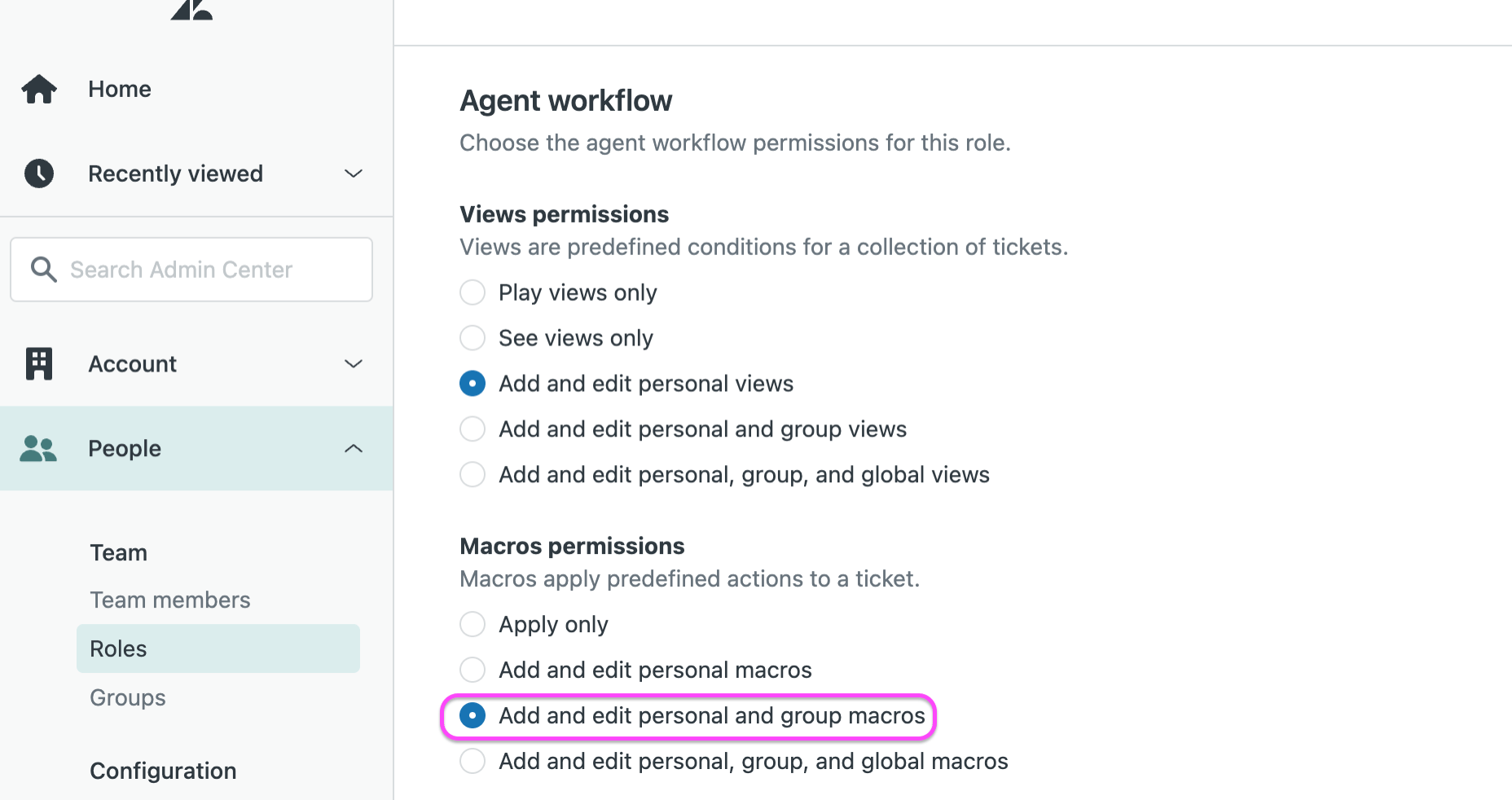
Task: Choose Apply only under Macros permissions
Action: tap(472, 624)
